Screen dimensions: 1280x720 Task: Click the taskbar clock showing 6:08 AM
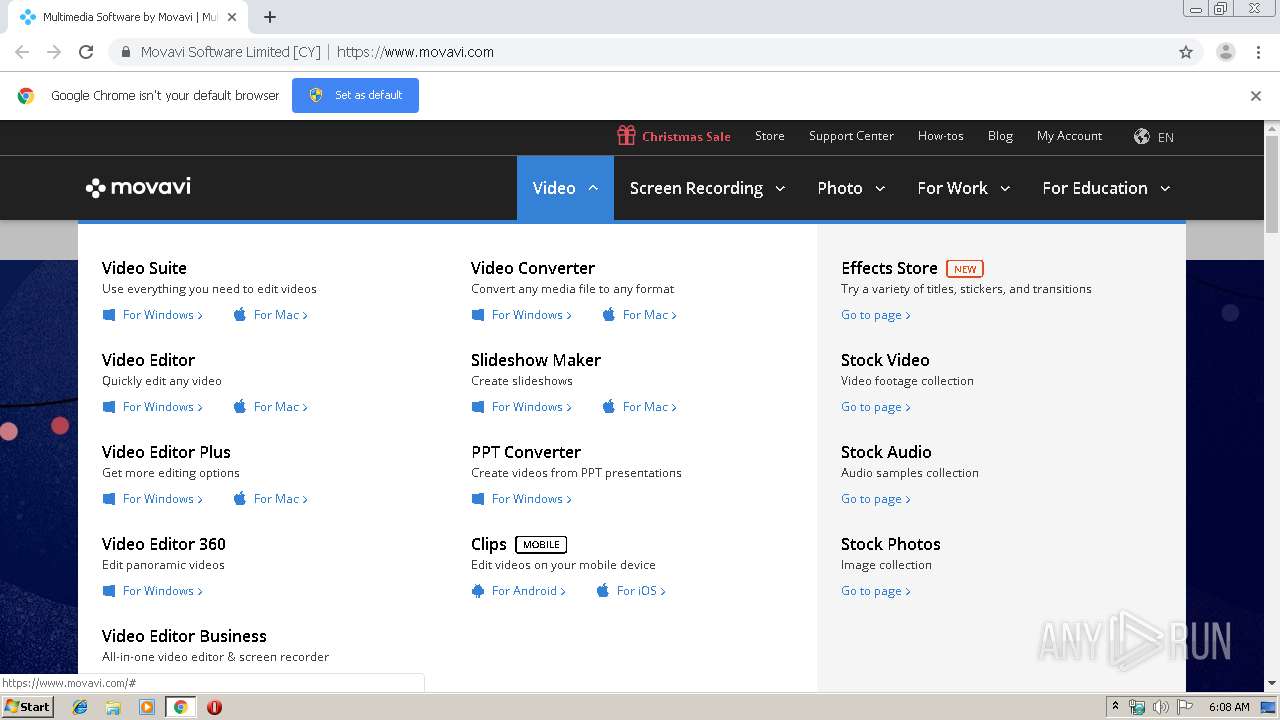tap(1229, 707)
